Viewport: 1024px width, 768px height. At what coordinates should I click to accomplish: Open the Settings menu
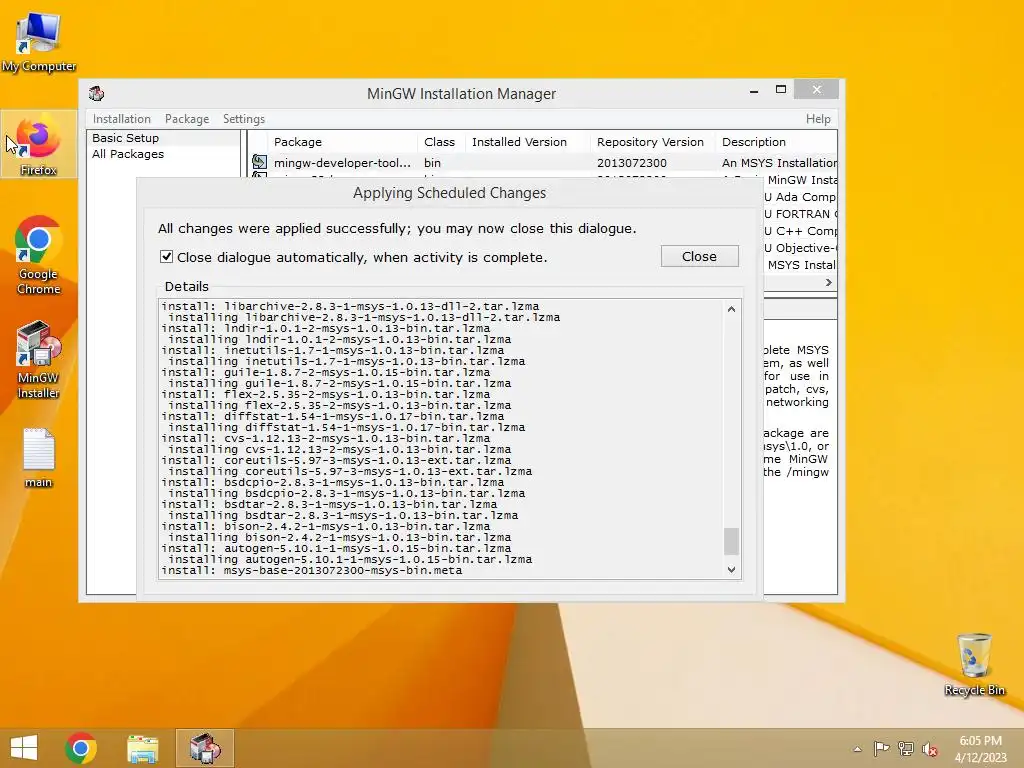pyautogui.click(x=244, y=119)
